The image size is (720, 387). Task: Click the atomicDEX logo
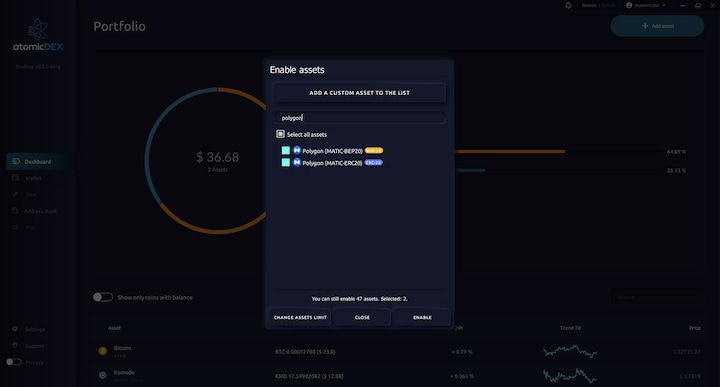[38, 36]
